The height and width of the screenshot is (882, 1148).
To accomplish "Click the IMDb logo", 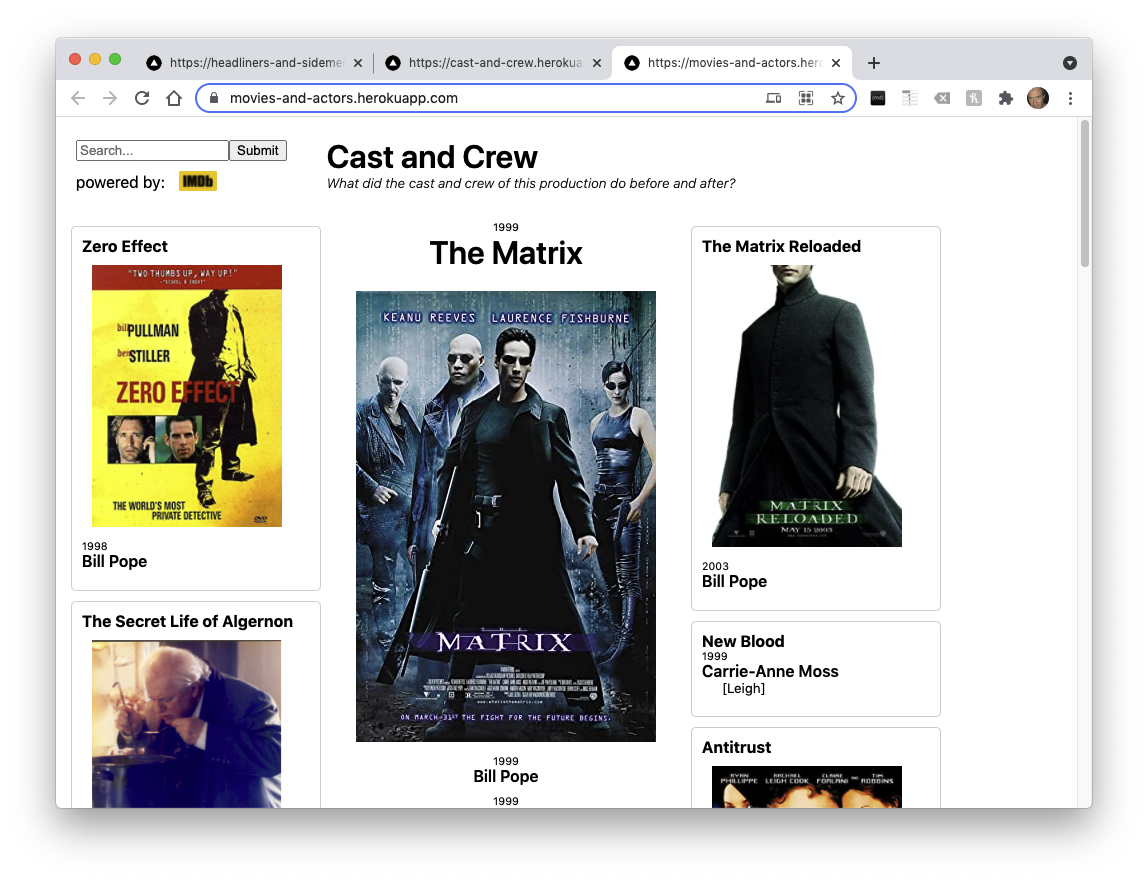I will click(x=198, y=182).
